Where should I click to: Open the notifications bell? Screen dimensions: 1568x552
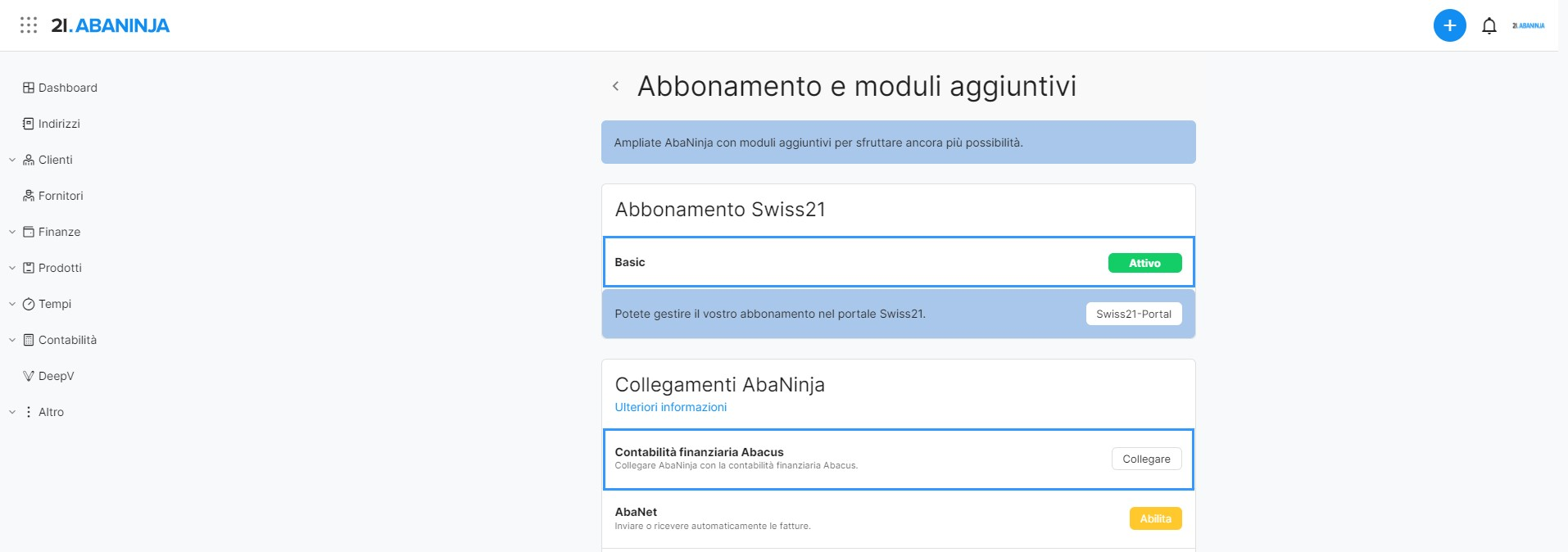(1489, 25)
